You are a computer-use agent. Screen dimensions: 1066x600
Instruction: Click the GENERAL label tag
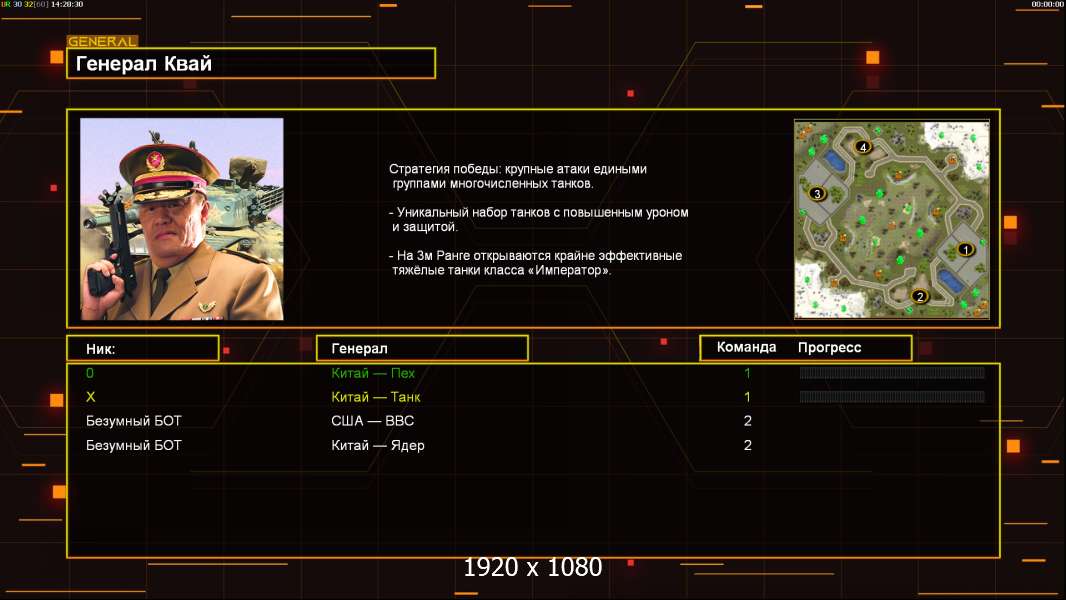click(x=102, y=41)
